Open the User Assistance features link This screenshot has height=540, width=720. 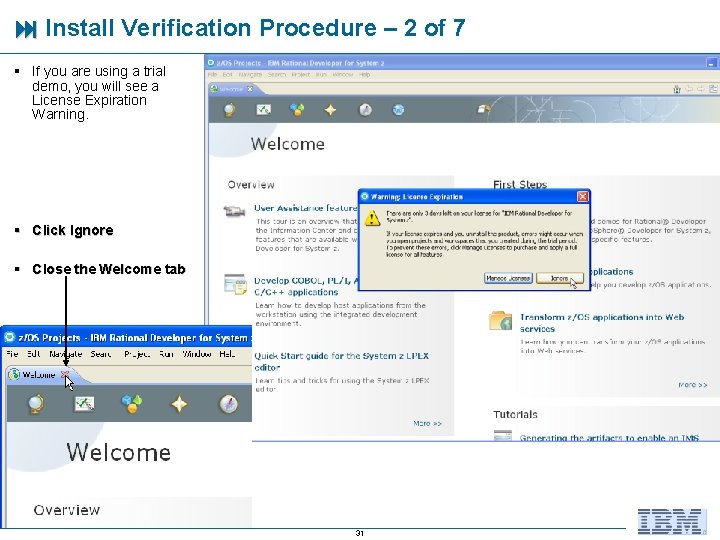[305, 208]
